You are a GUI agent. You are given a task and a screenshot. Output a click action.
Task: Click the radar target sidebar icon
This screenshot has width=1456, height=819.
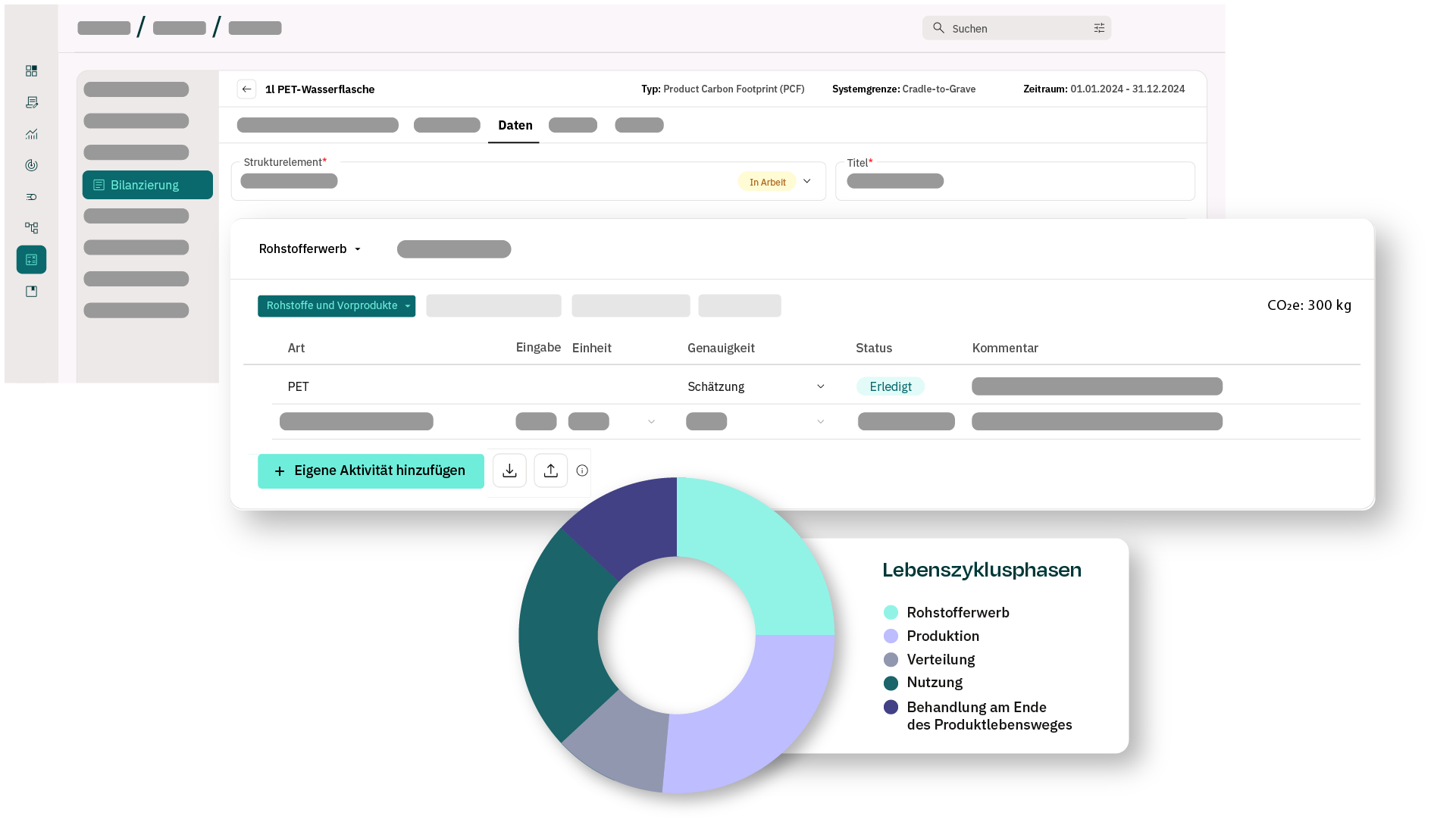(x=31, y=165)
